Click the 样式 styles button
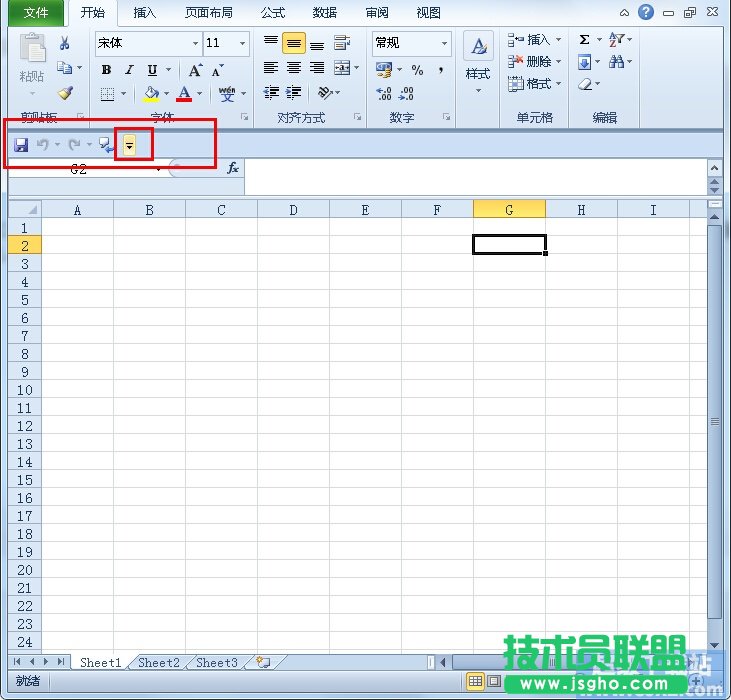This screenshot has width=731, height=700. (x=478, y=60)
